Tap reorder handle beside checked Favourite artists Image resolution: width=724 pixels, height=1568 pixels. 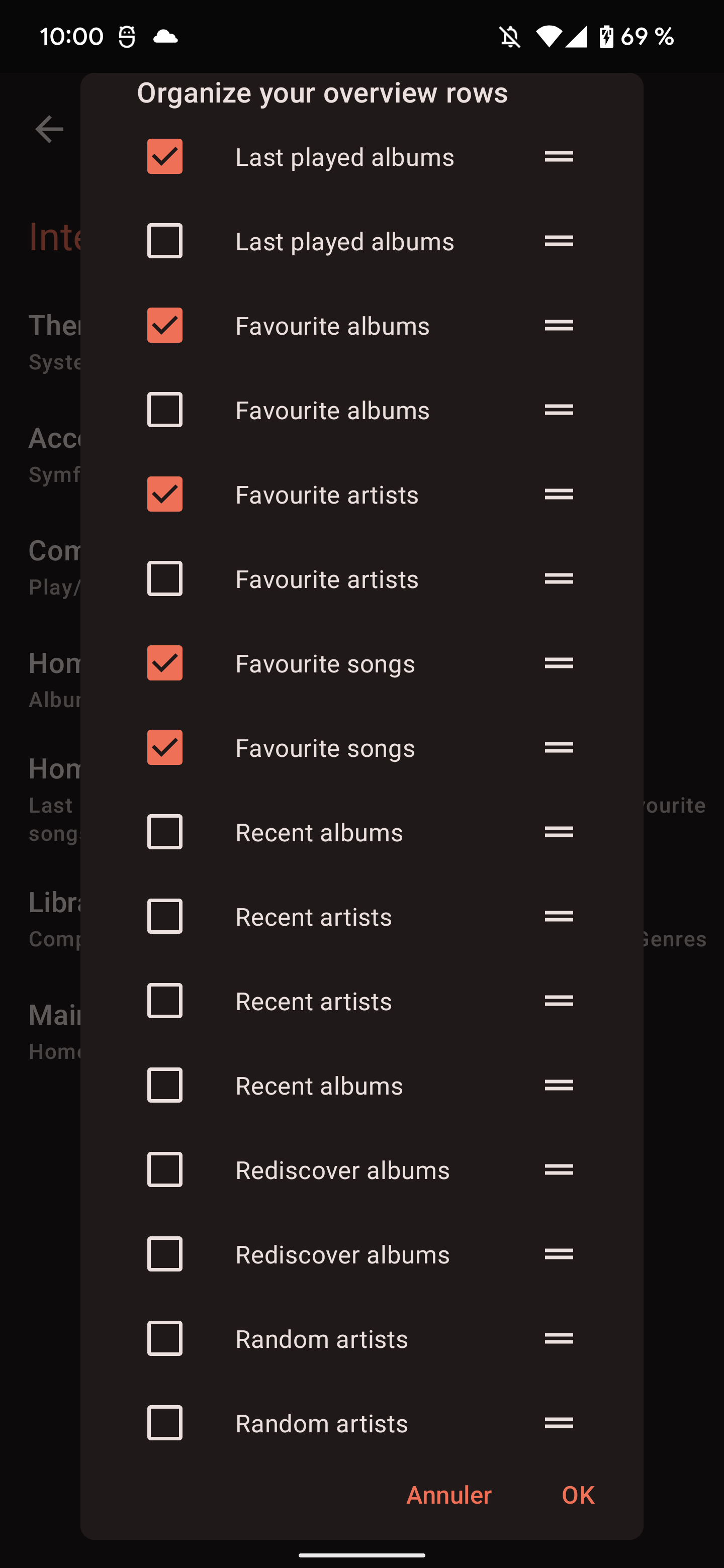pyautogui.click(x=559, y=494)
